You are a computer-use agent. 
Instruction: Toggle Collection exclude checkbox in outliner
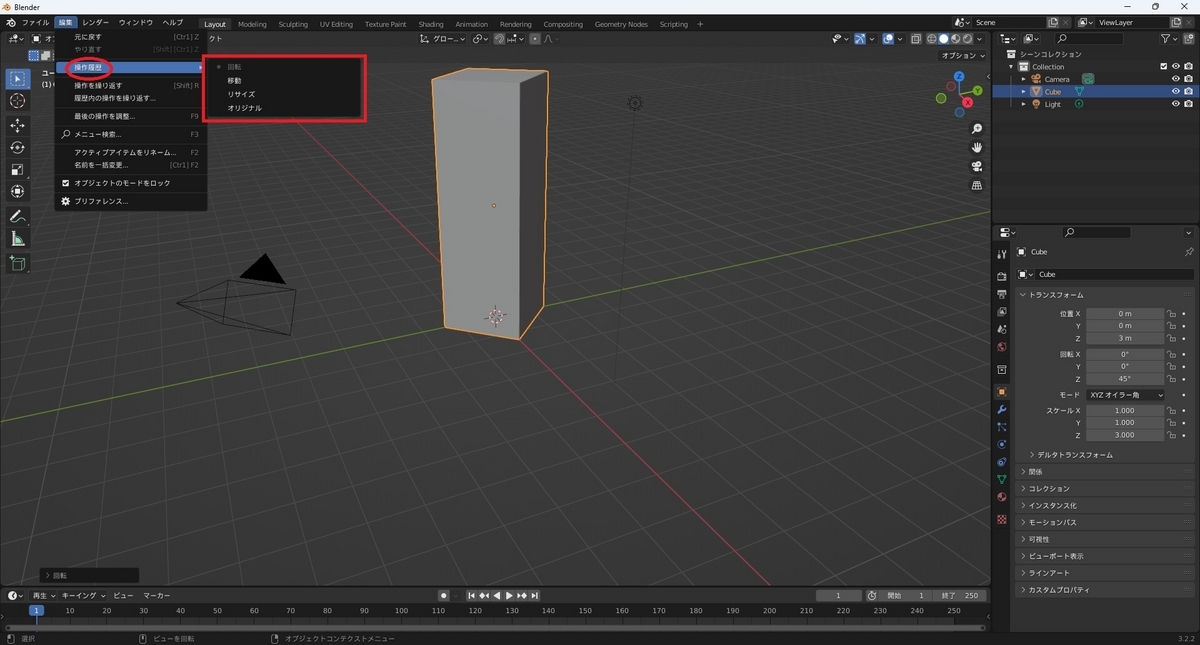point(1163,66)
